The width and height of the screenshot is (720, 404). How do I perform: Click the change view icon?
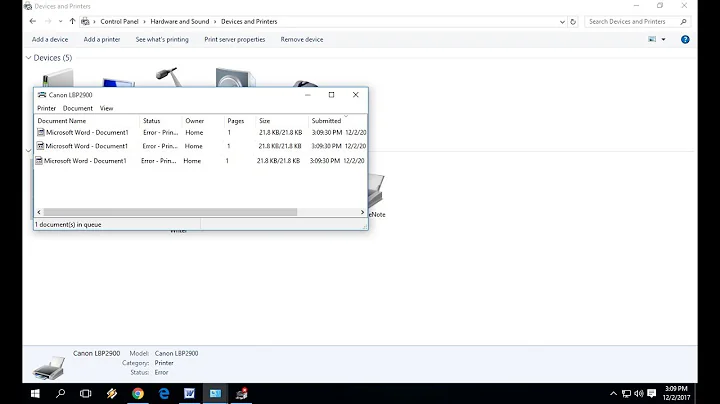coord(652,39)
